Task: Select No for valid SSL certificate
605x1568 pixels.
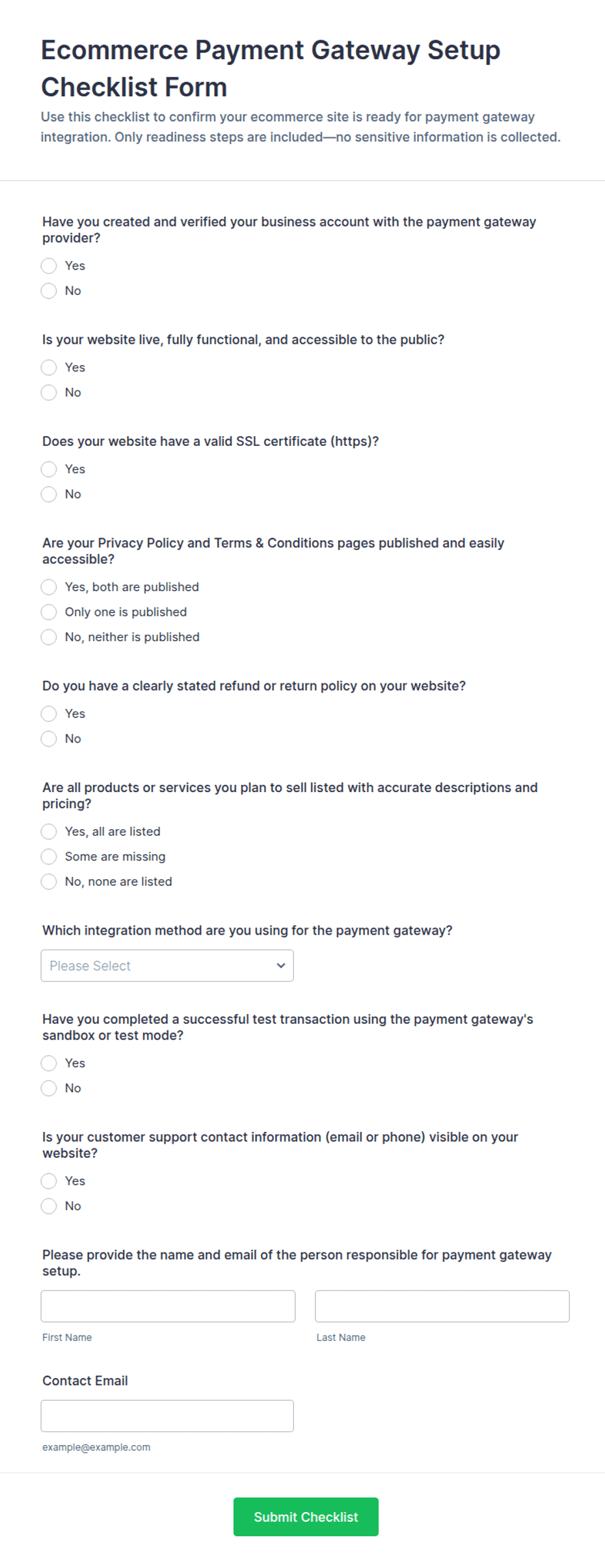Action: click(x=49, y=494)
